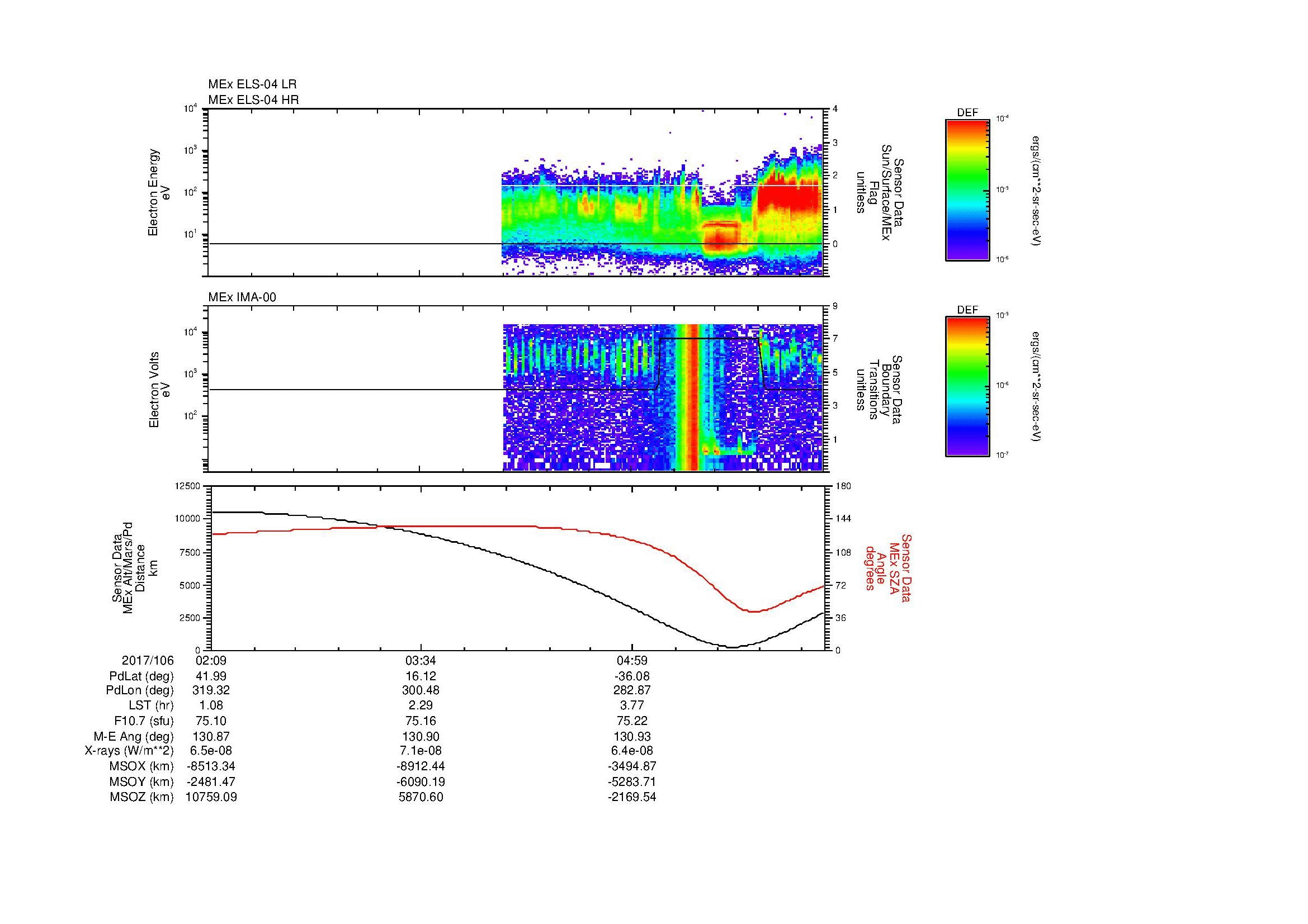
Task: Click the "LST (hr)" row label
Action: (x=151, y=705)
